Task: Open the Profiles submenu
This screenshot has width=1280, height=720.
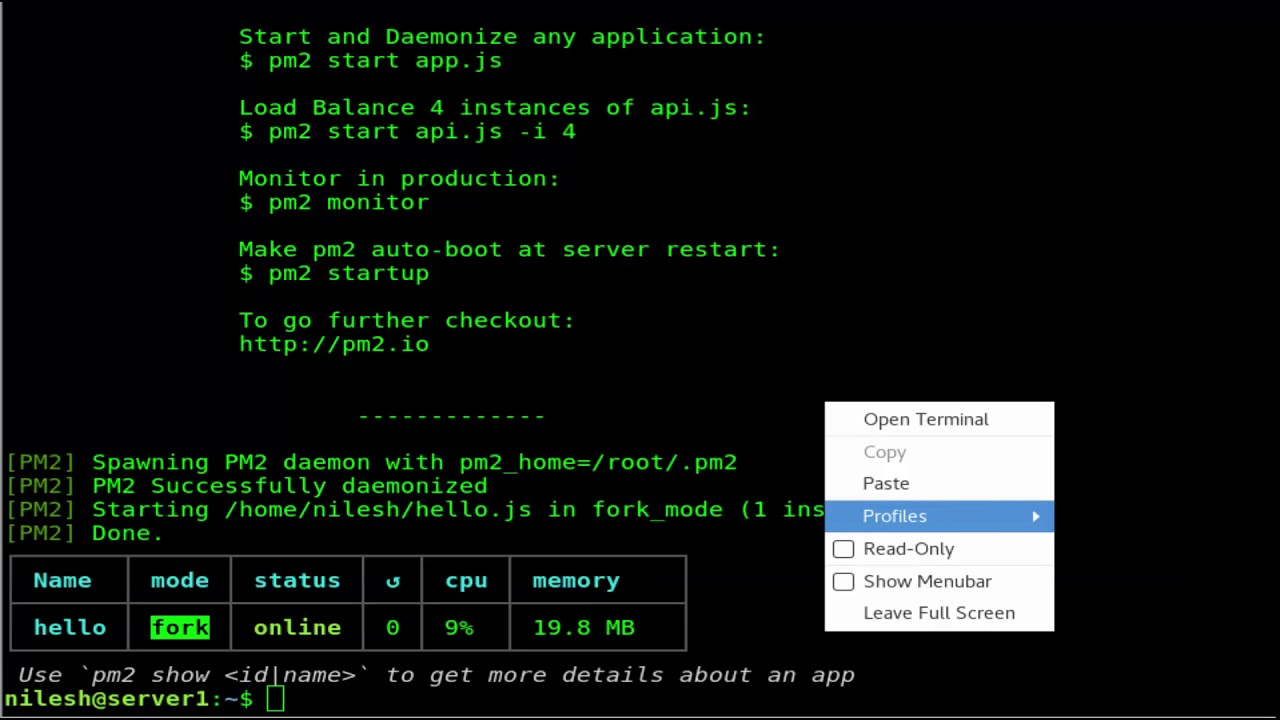Action: pyautogui.click(x=939, y=516)
